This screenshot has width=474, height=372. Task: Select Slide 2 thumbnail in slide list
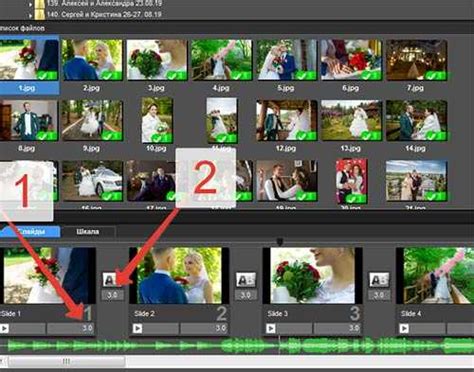(x=179, y=275)
